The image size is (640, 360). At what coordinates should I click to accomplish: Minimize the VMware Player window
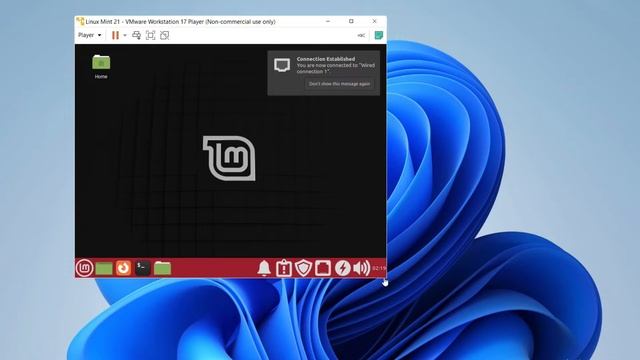pos(328,21)
